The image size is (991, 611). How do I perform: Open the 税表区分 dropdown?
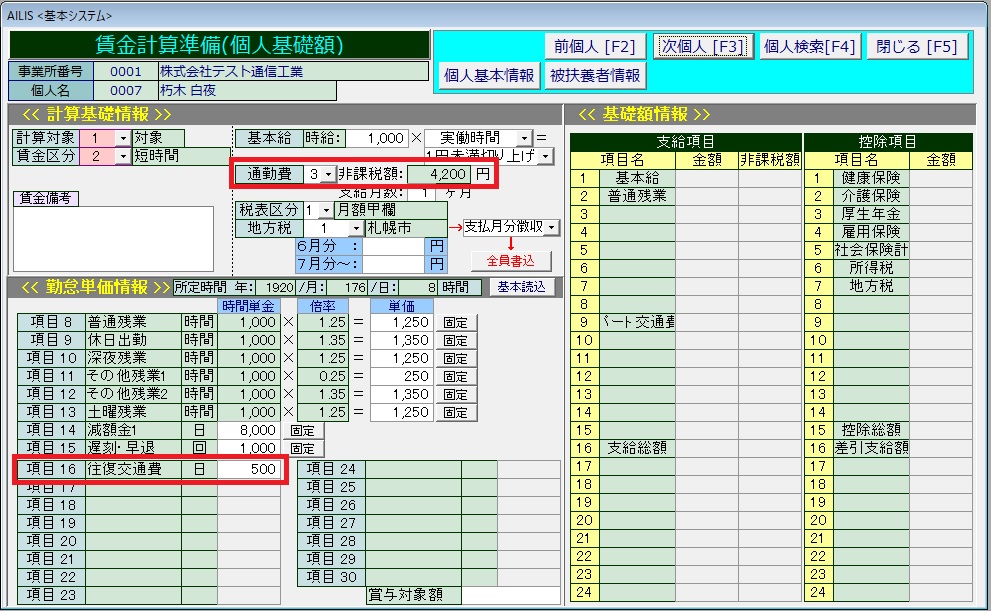326,210
